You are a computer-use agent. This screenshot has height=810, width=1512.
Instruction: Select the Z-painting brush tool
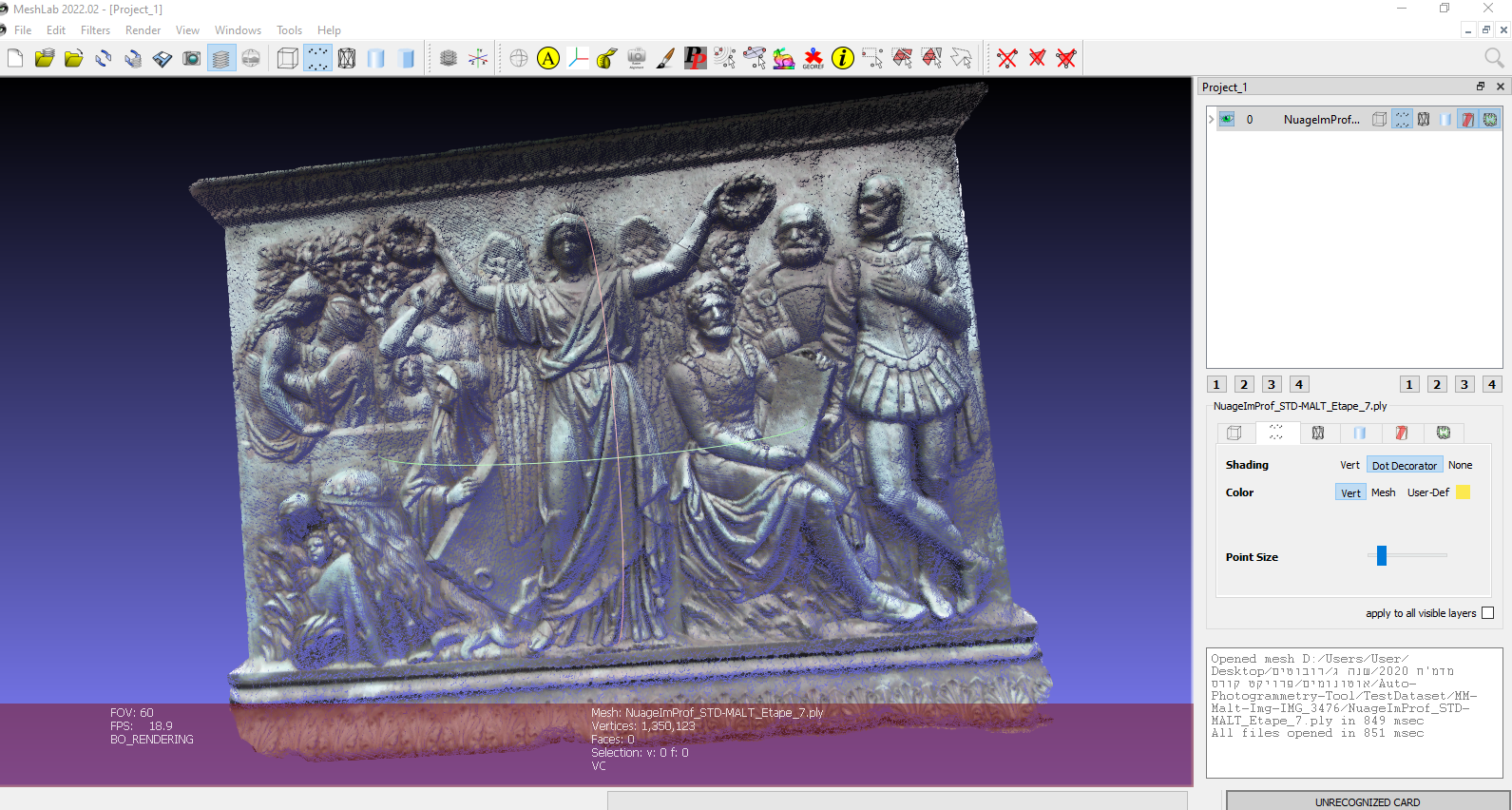tap(666, 59)
